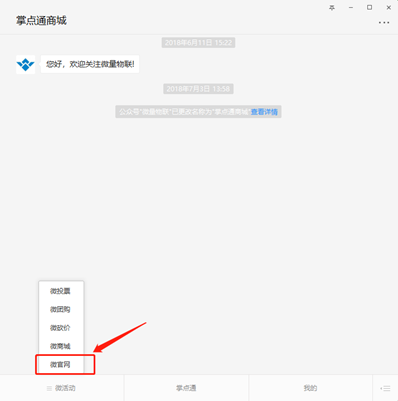Open the 微活动 bottom menu
398x401 pixels.
click(x=62, y=388)
